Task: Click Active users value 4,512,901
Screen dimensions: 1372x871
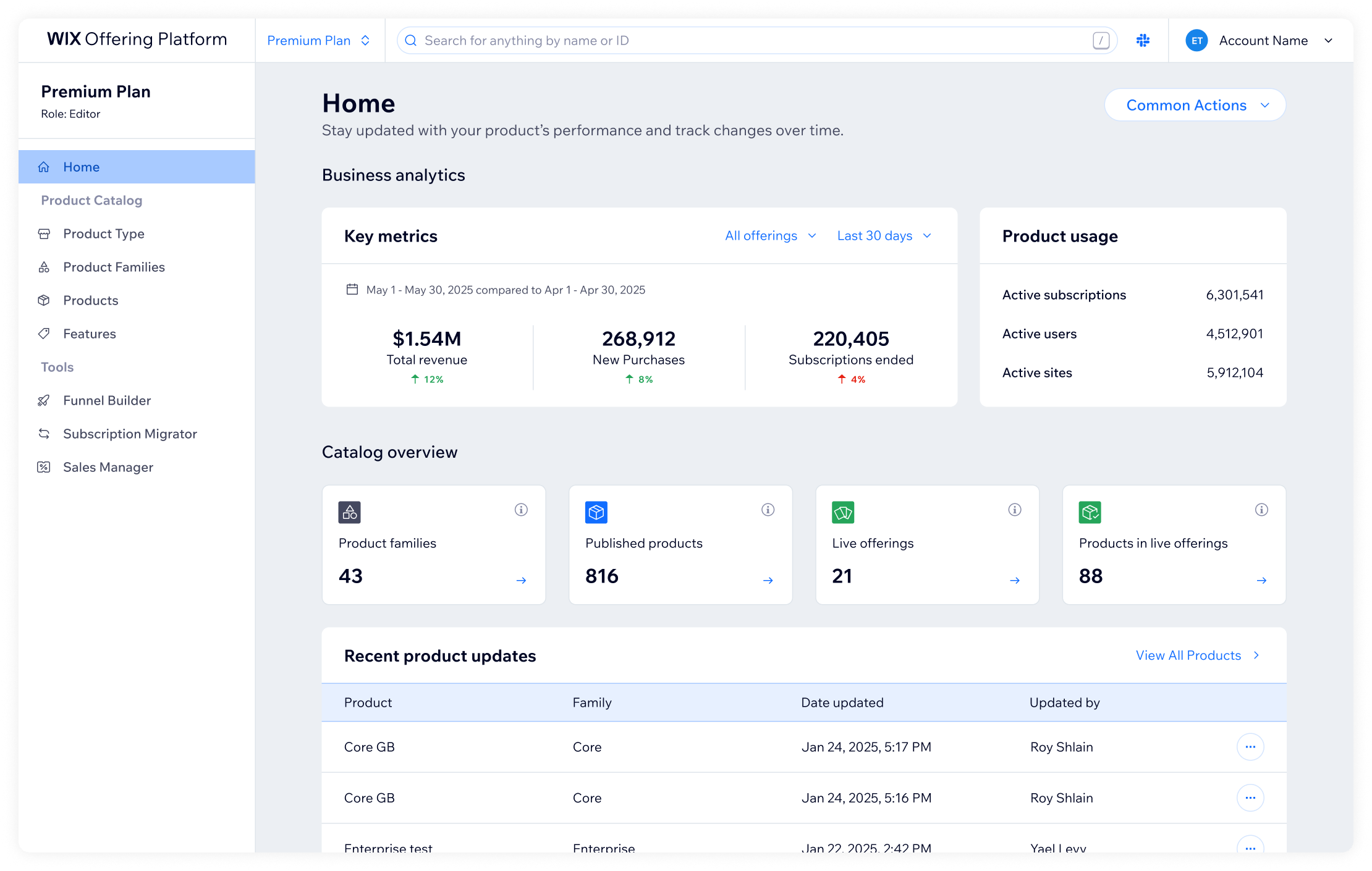Action: 1235,334
